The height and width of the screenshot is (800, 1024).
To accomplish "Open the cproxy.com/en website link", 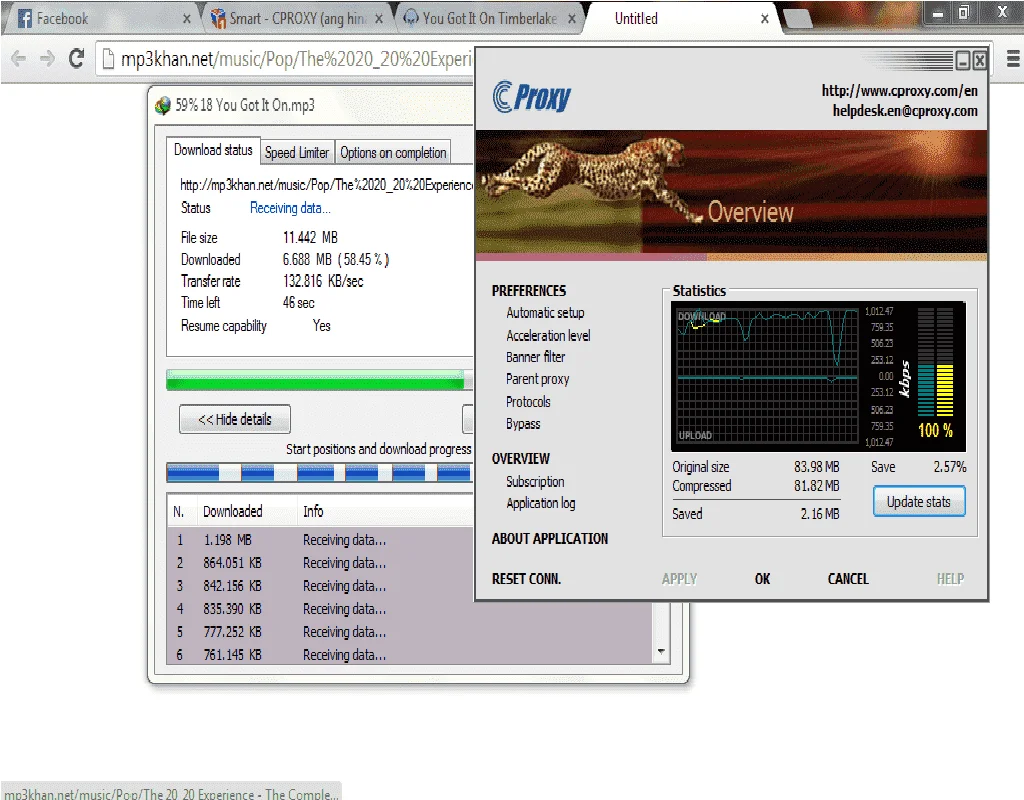I will click(x=899, y=91).
